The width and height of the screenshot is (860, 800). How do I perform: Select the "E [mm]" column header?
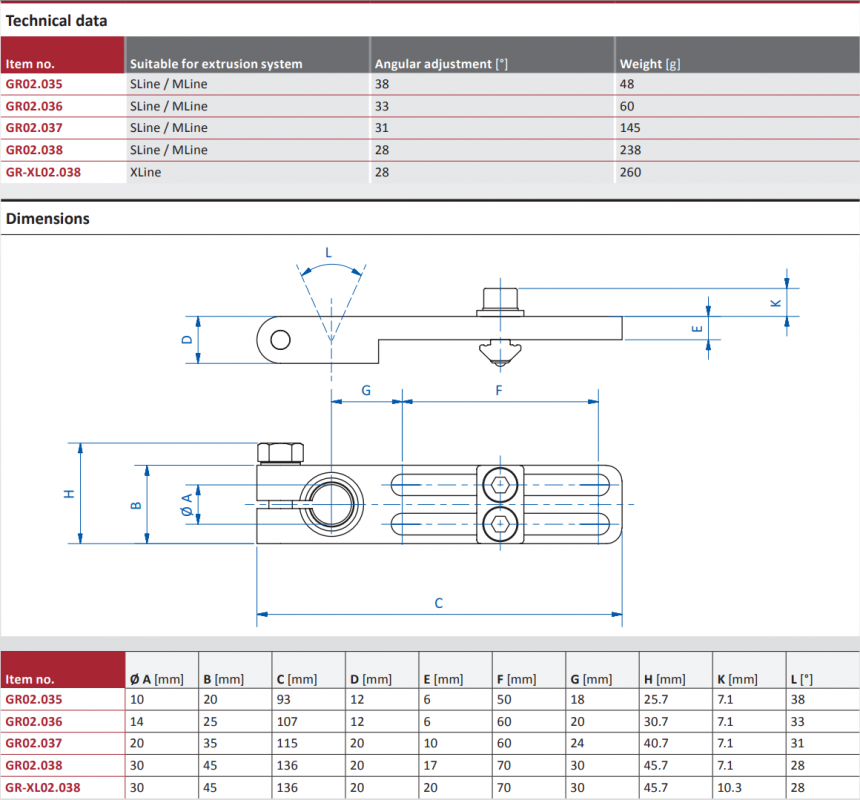point(444,679)
